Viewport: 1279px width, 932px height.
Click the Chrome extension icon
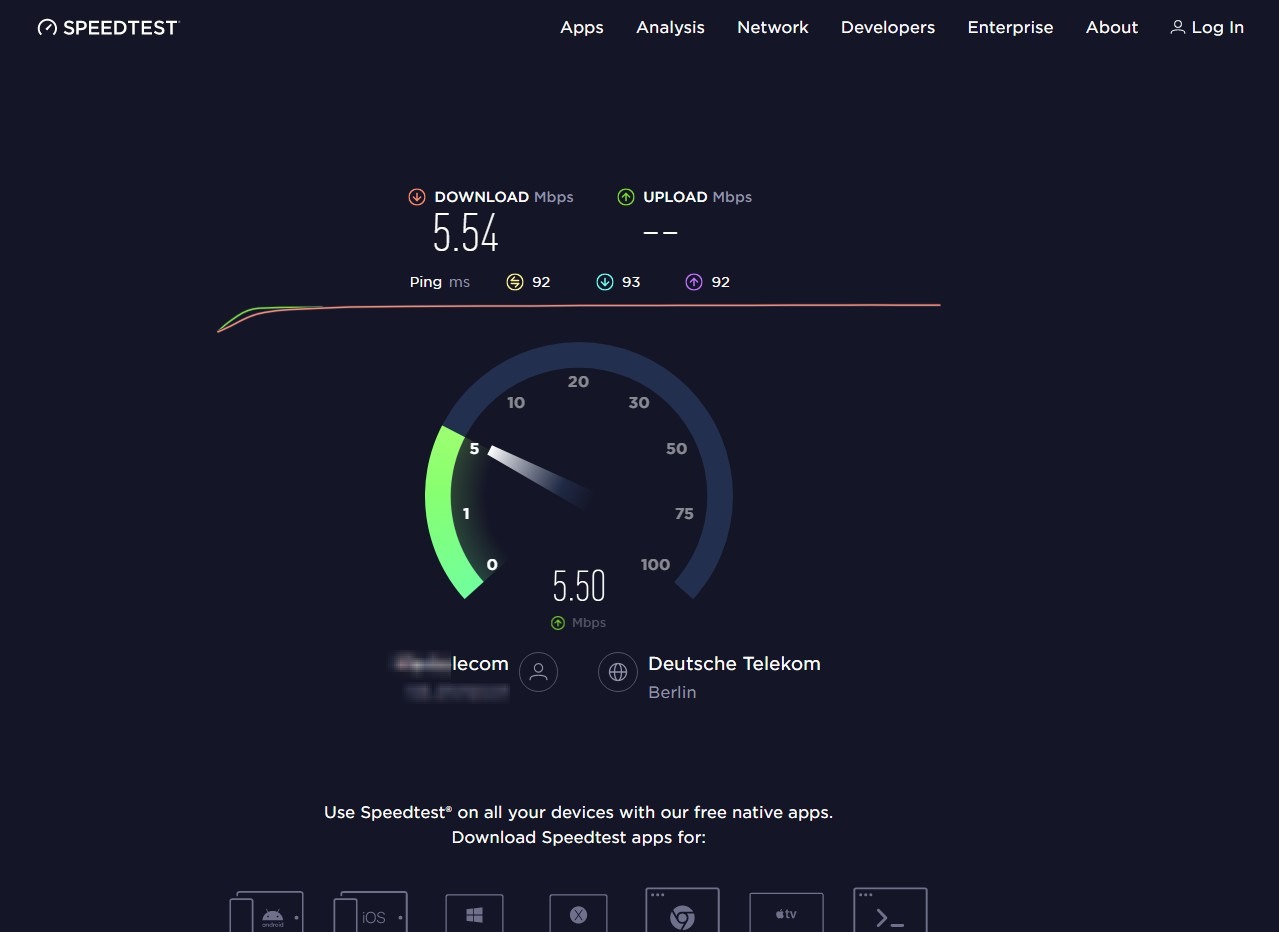tap(682, 912)
